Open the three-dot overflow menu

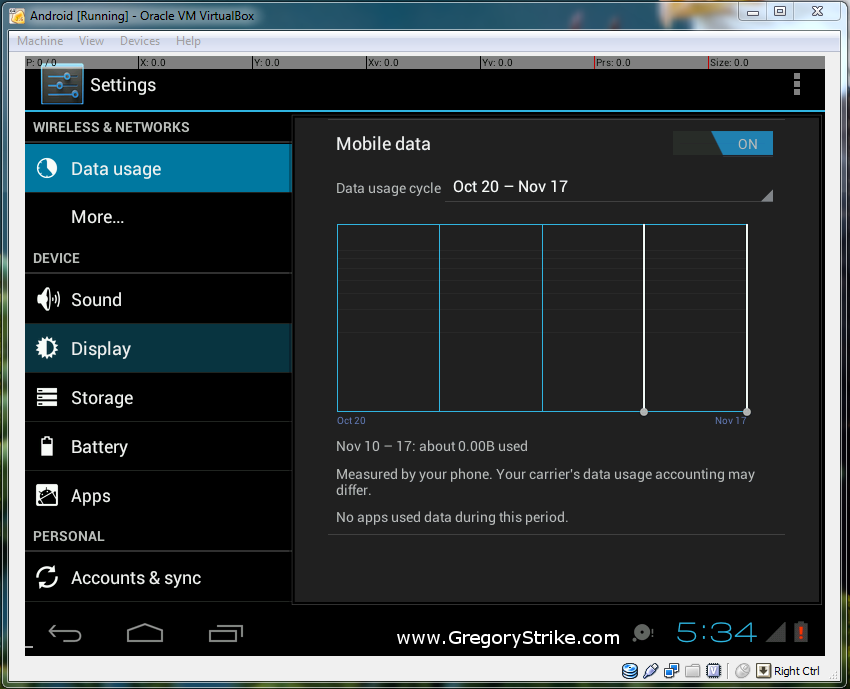(796, 85)
